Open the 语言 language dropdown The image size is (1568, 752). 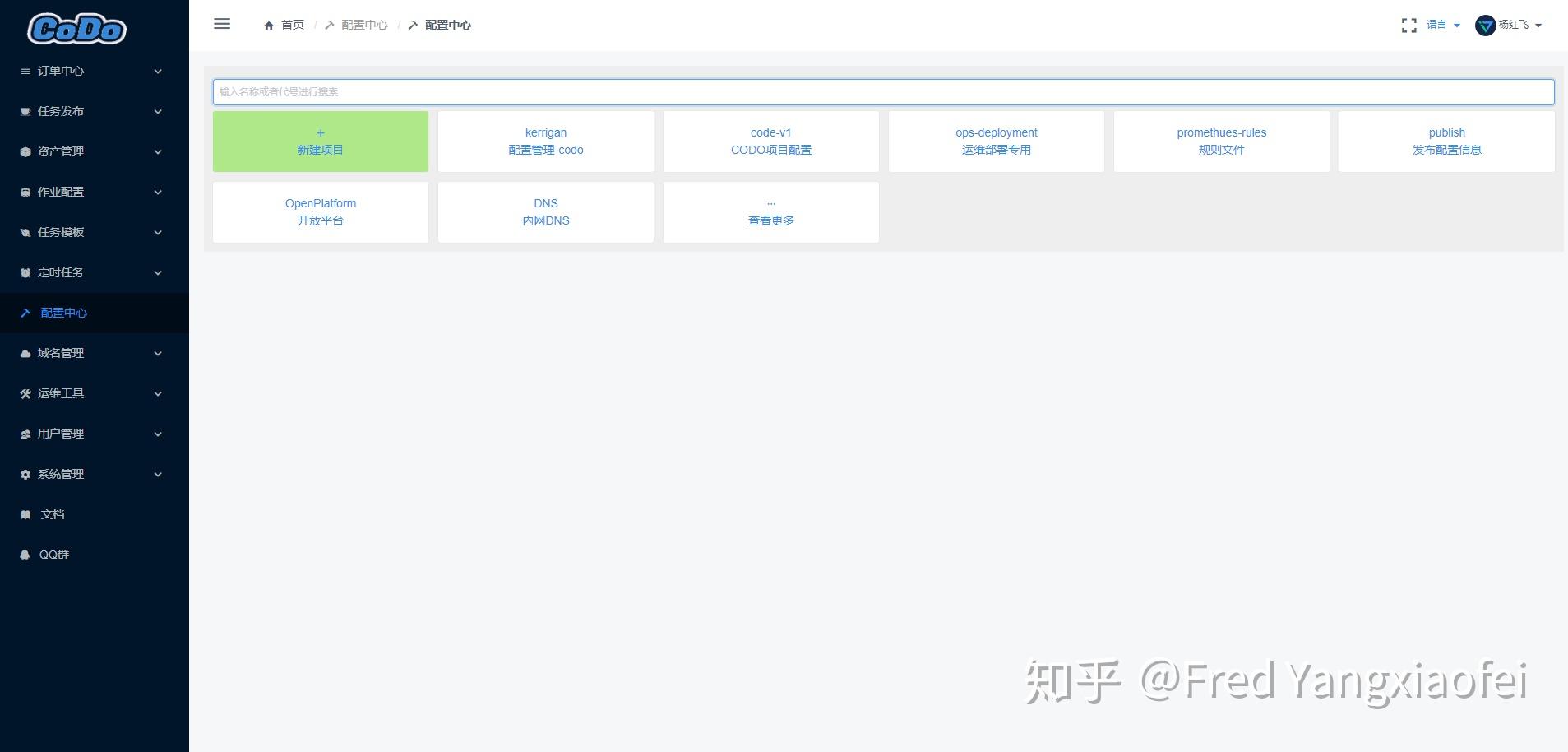click(1439, 25)
